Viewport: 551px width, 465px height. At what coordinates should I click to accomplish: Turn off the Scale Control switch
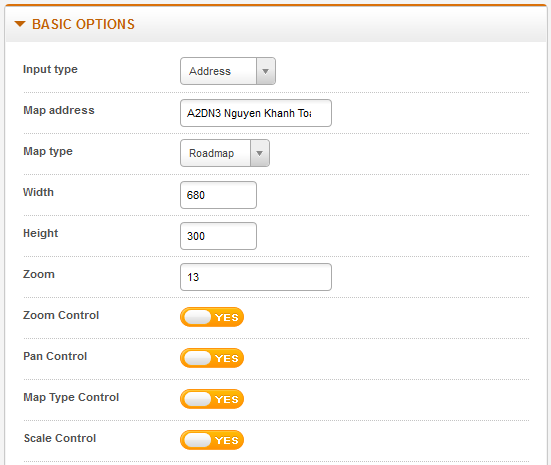point(212,440)
